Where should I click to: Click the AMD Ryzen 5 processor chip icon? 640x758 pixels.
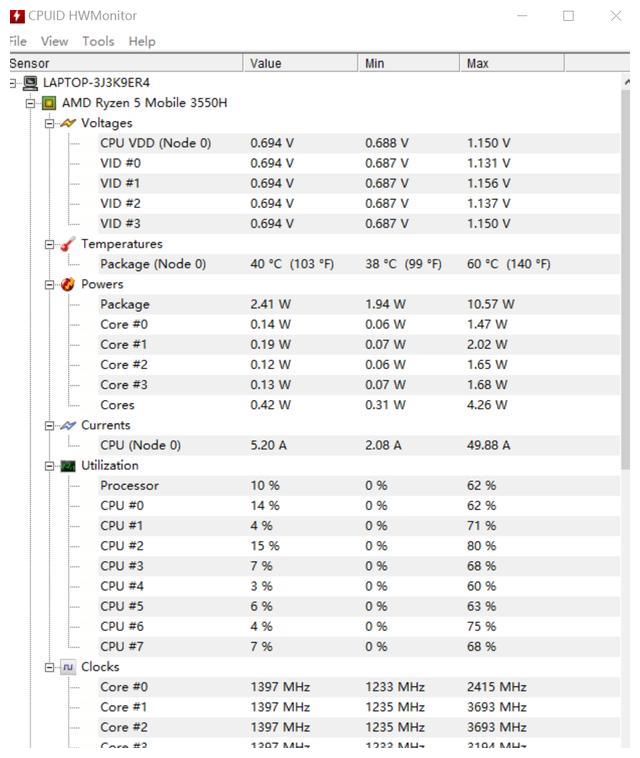[x=48, y=103]
